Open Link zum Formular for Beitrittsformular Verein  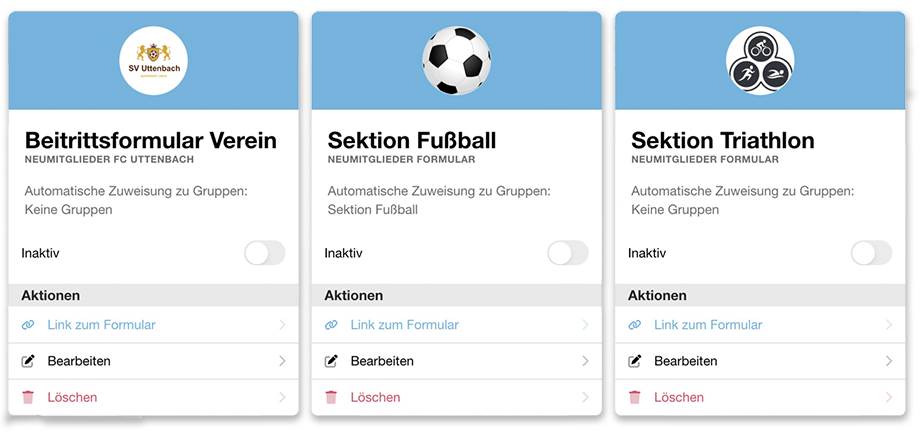[x=101, y=325]
